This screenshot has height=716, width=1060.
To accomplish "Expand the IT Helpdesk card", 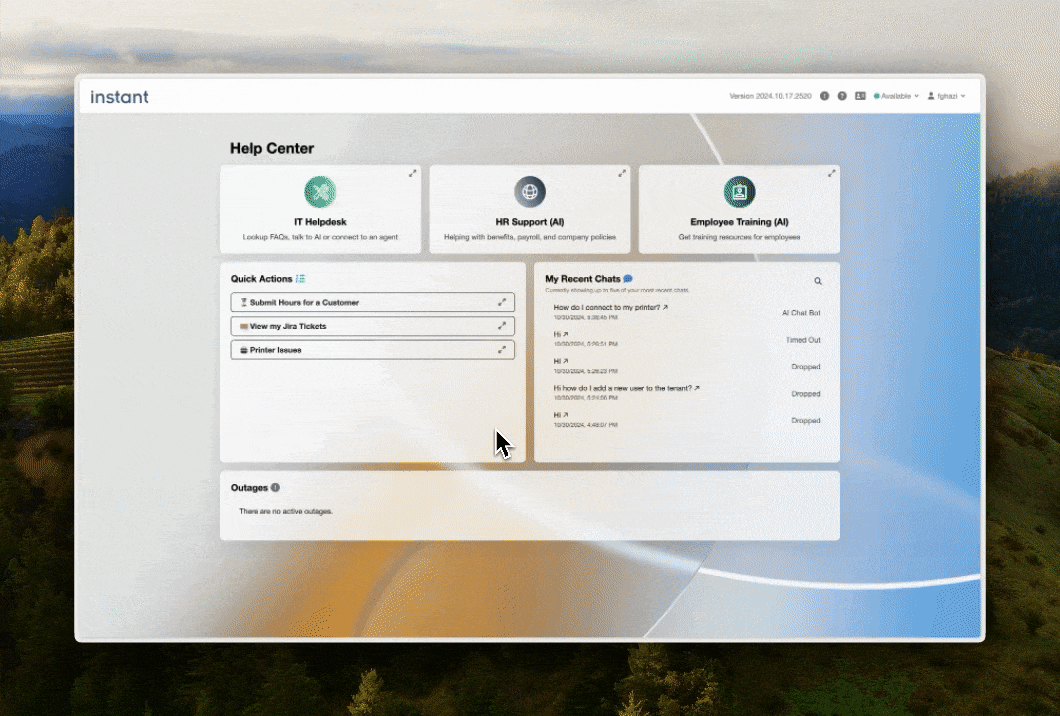I will (412, 174).
